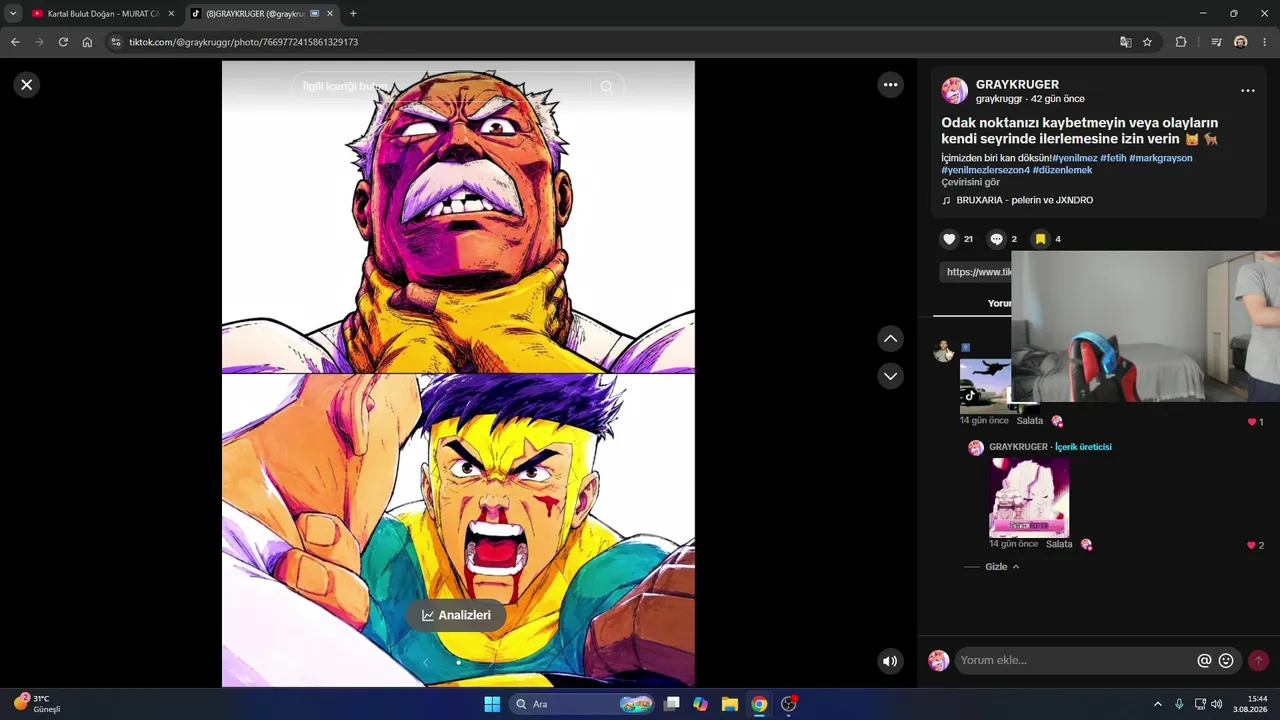The image size is (1280, 720).
Task: Open the #yenilmez hashtag
Action: click(1074, 158)
